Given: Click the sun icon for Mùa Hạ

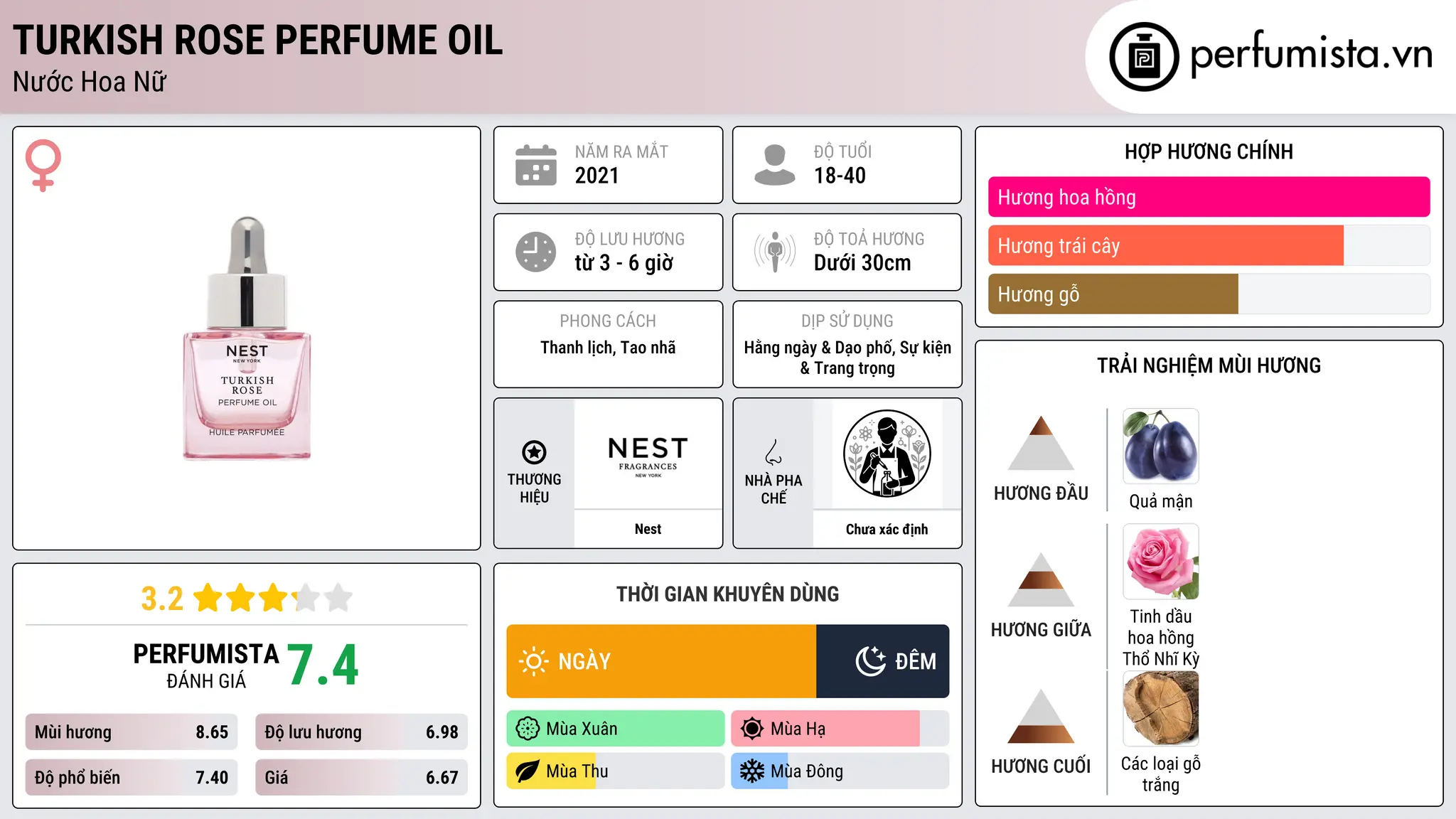Looking at the screenshot, I should pos(752,729).
